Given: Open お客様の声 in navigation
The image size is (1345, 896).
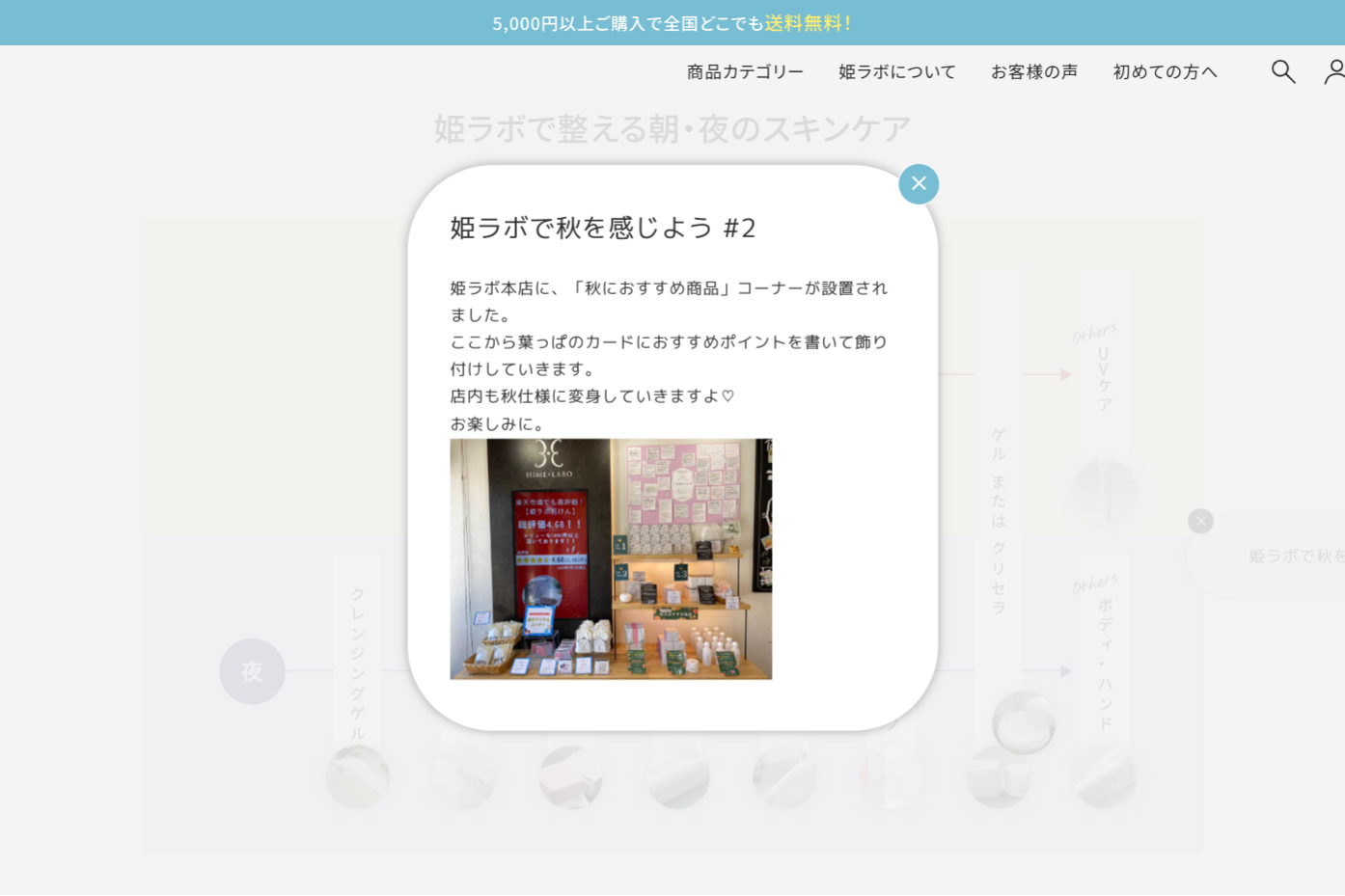Looking at the screenshot, I should (x=1033, y=72).
